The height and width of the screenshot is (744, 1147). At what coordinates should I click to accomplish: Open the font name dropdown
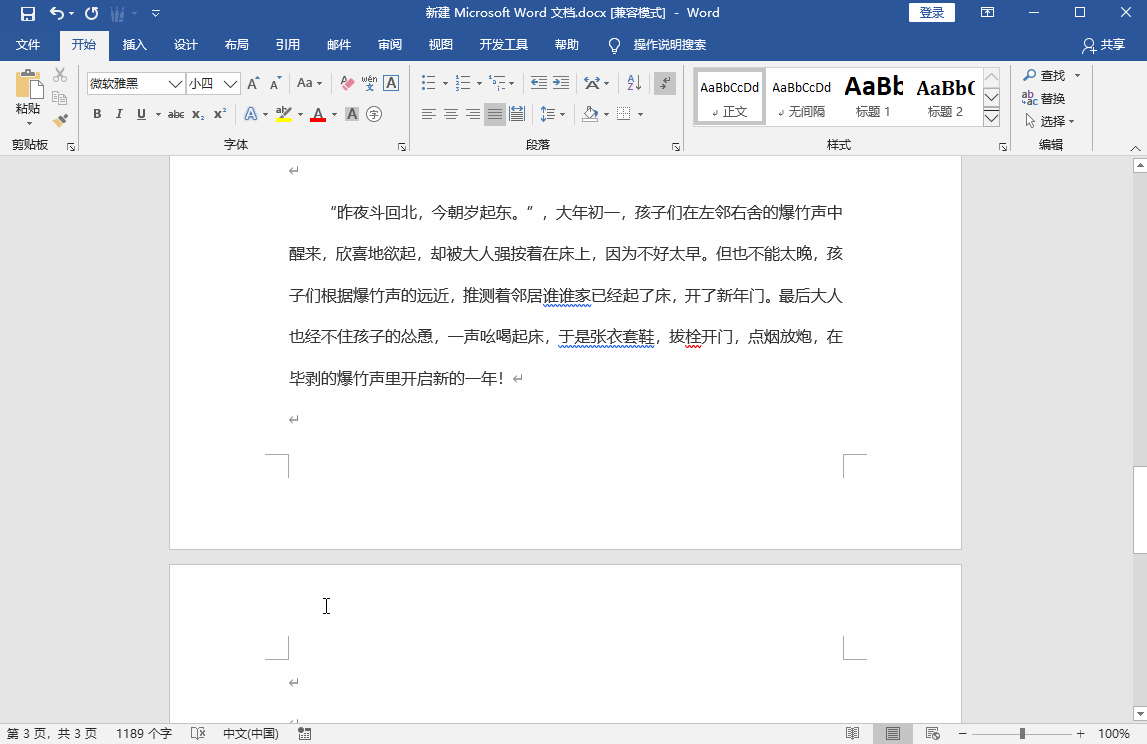pyautogui.click(x=175, y=83)
